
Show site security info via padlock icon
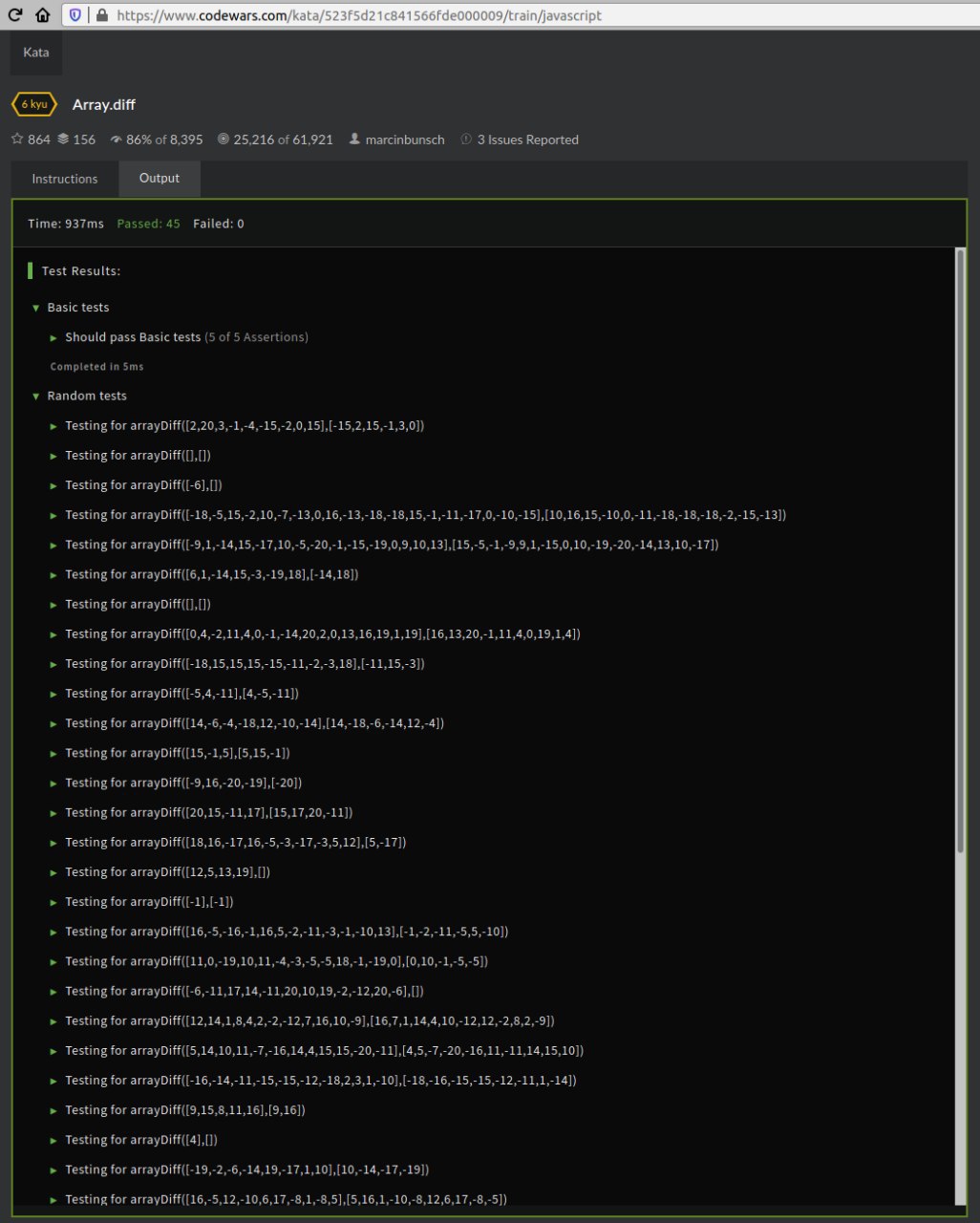[102, 15]
